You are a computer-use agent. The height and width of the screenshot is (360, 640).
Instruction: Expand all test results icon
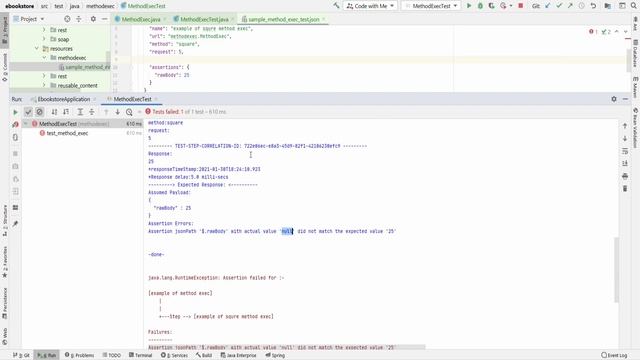pos(80,112)
